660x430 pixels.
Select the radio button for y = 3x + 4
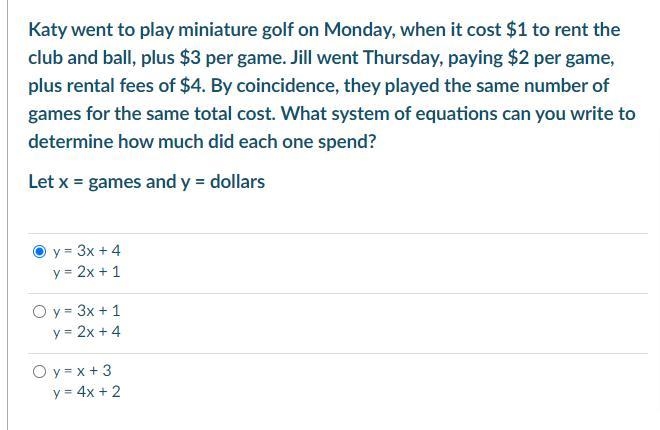tap(39, 252)
